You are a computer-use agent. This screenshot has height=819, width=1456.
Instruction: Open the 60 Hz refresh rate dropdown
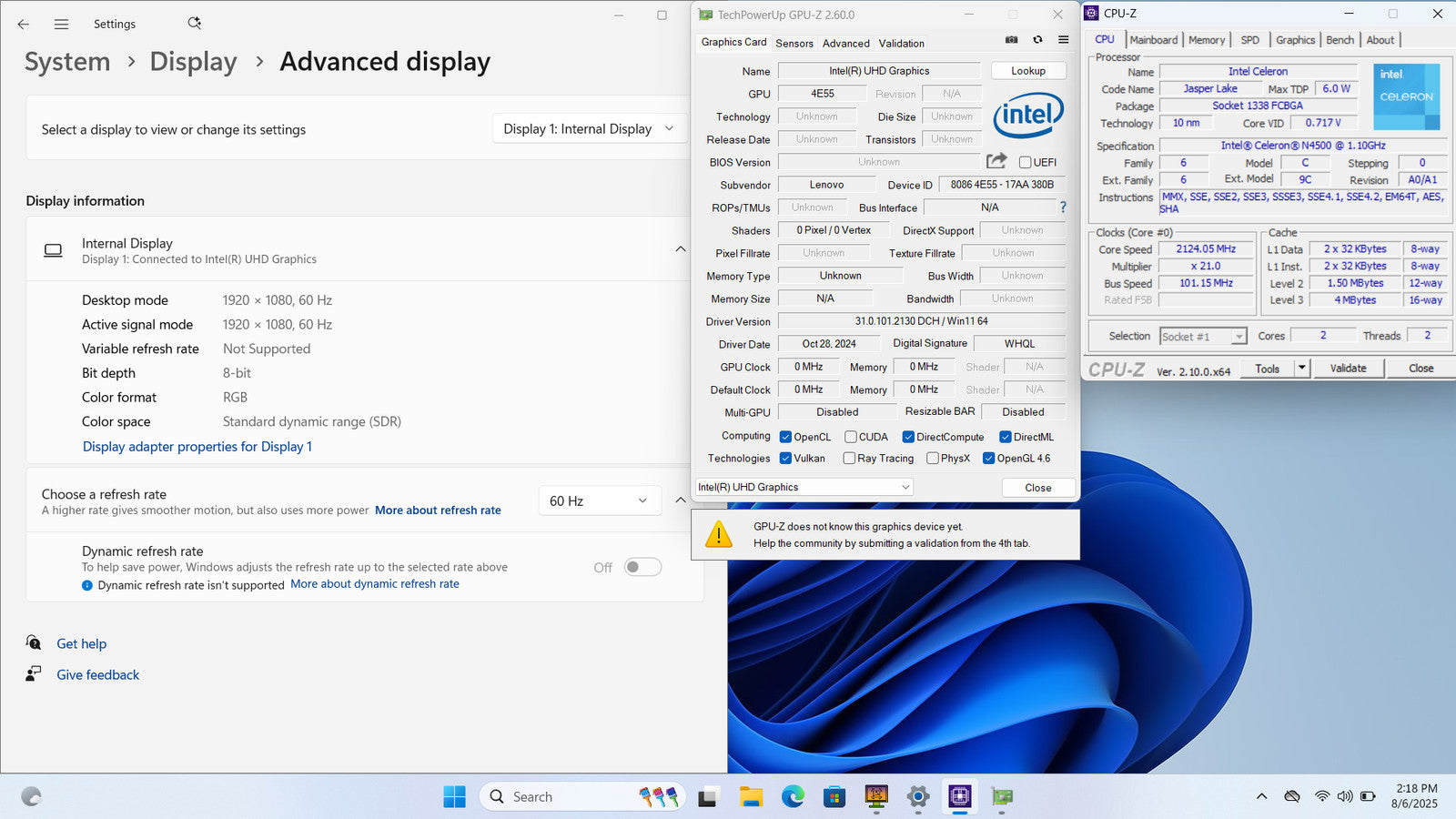[x=600, y=500]
